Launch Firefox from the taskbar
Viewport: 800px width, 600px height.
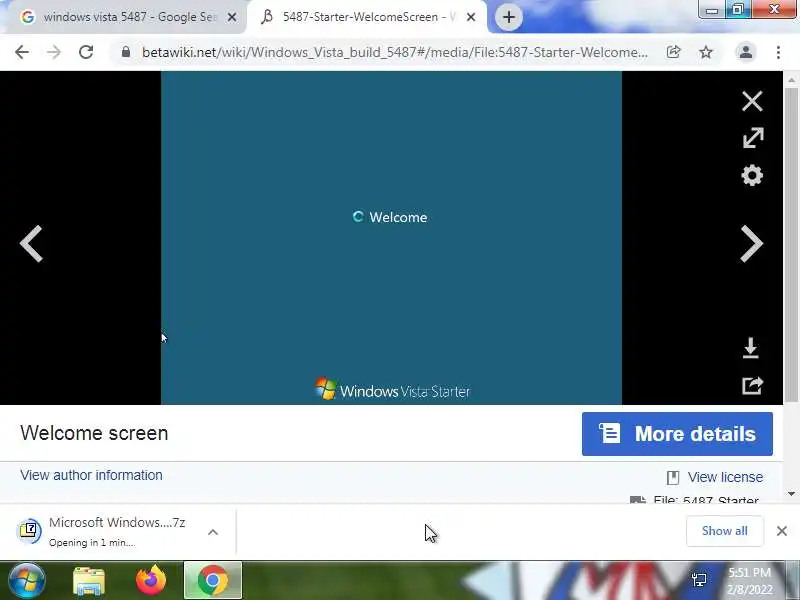tap(151, 581)
